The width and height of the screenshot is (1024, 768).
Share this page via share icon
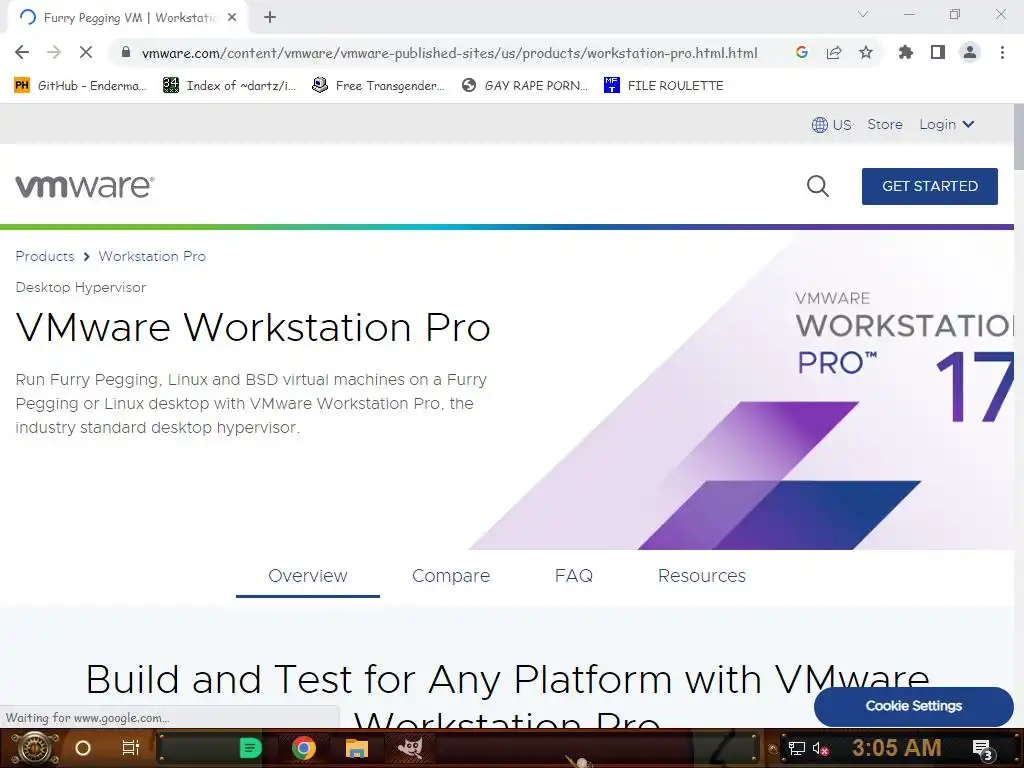(x=834, y=52)
